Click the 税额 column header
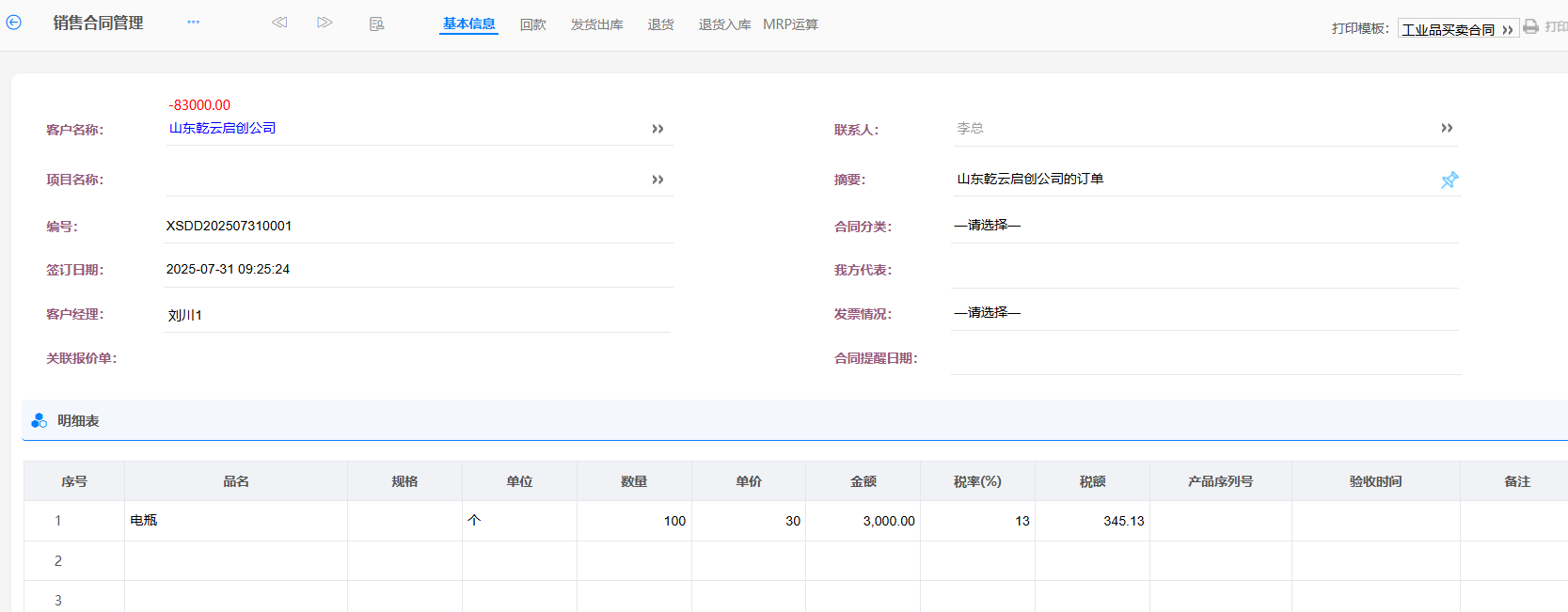The image size is (1568, 612). (1092, 481)
